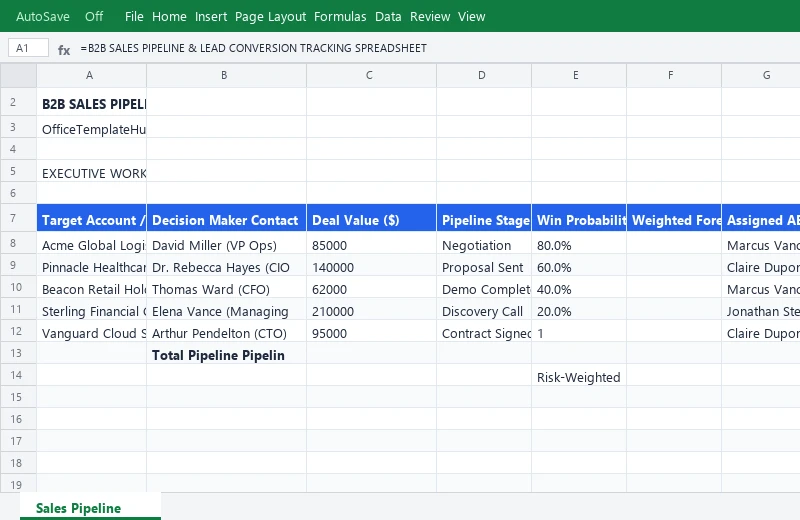
Task: Select row 2 header
Action: 18,102
